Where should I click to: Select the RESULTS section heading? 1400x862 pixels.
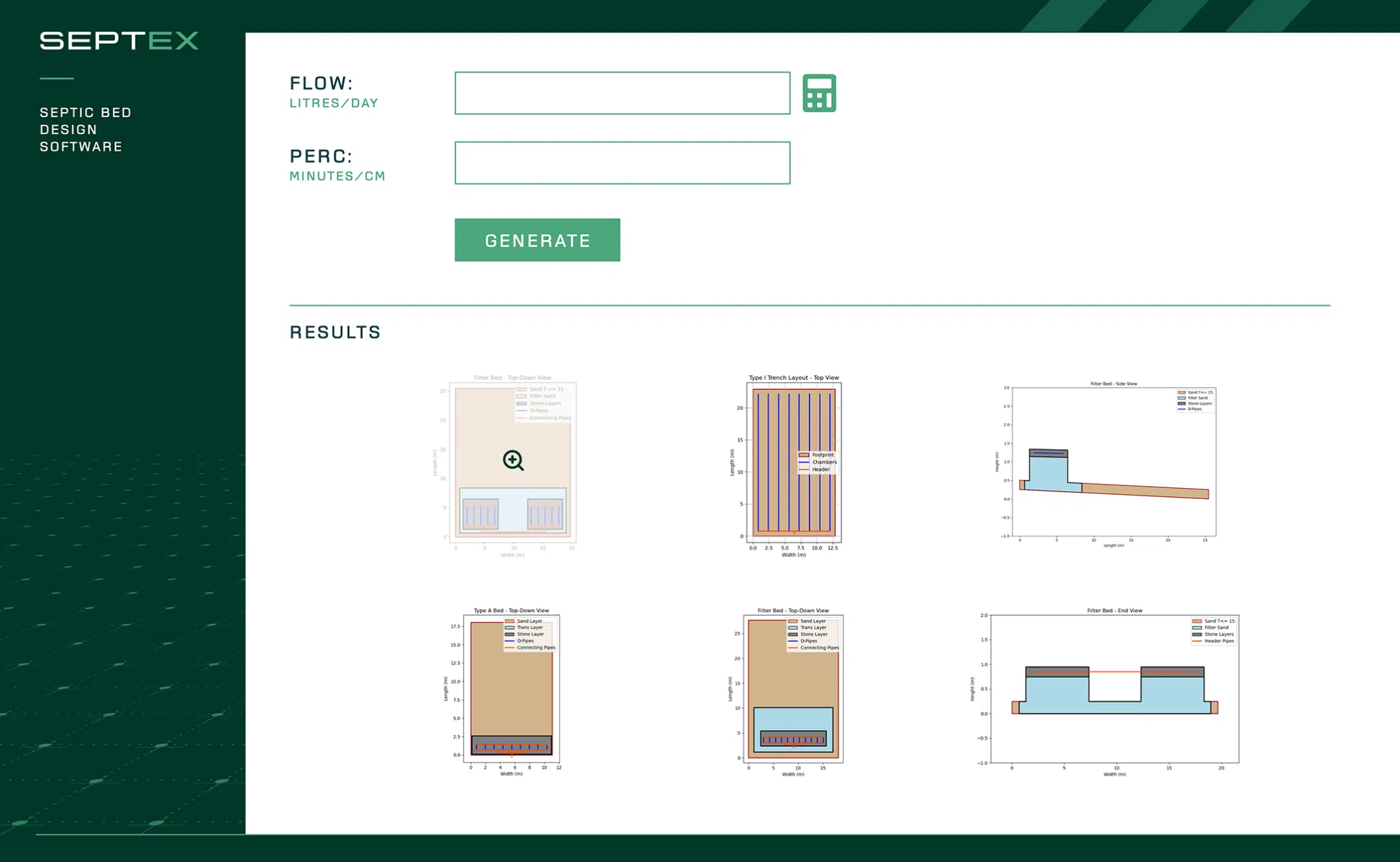click(x=336, y=332)
